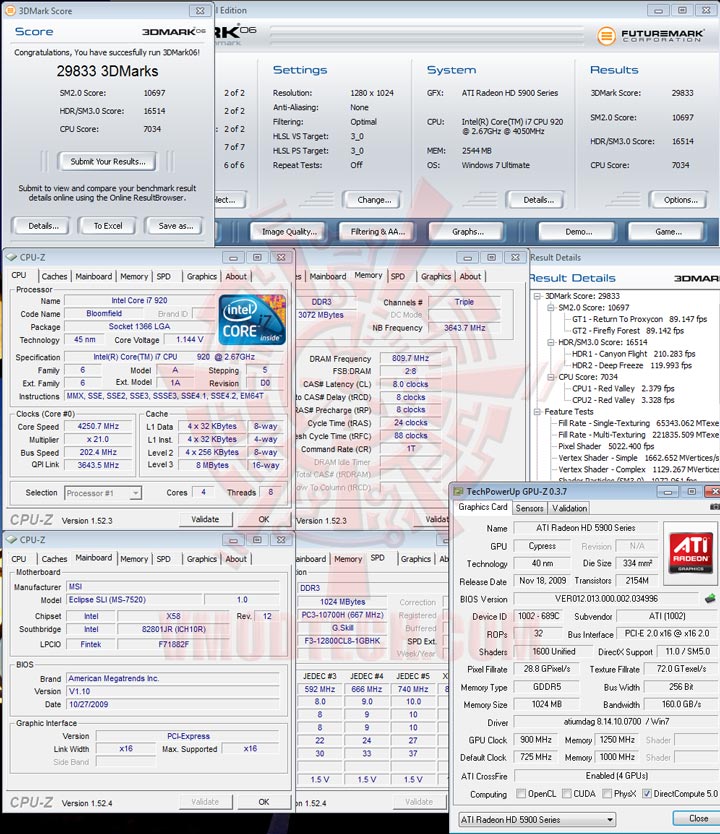The height and width of the screenshot is (834, 720).
Task: Click Save as button in score window
Action: (x=175, y=226)
